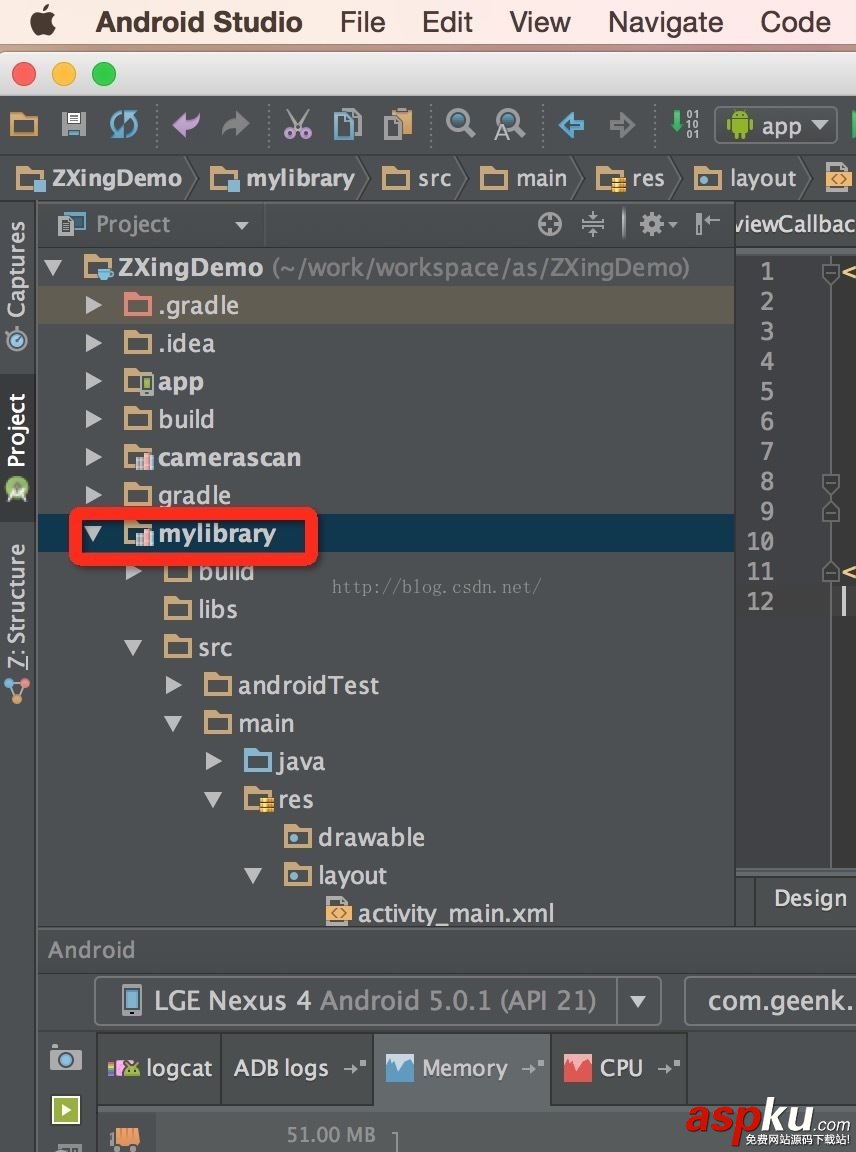Switch to the Design tab

pos(808,898)
